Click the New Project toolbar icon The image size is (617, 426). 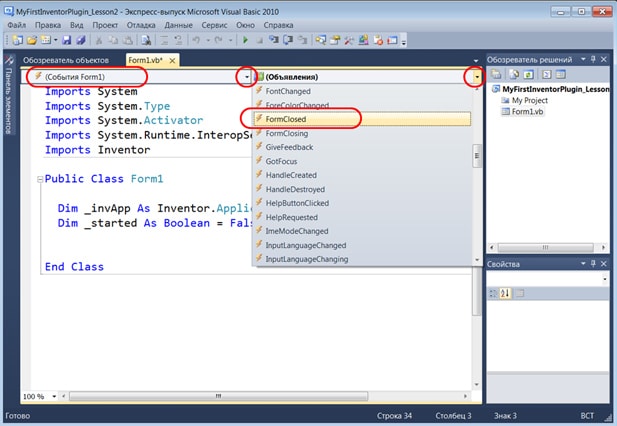pyautogui.click(x=17, y=40)
